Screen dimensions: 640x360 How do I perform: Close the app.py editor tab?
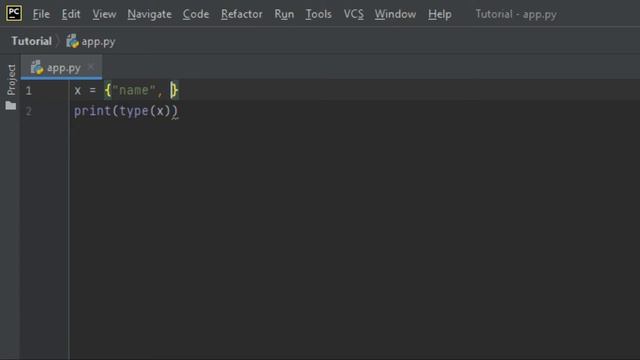[91, 67]
